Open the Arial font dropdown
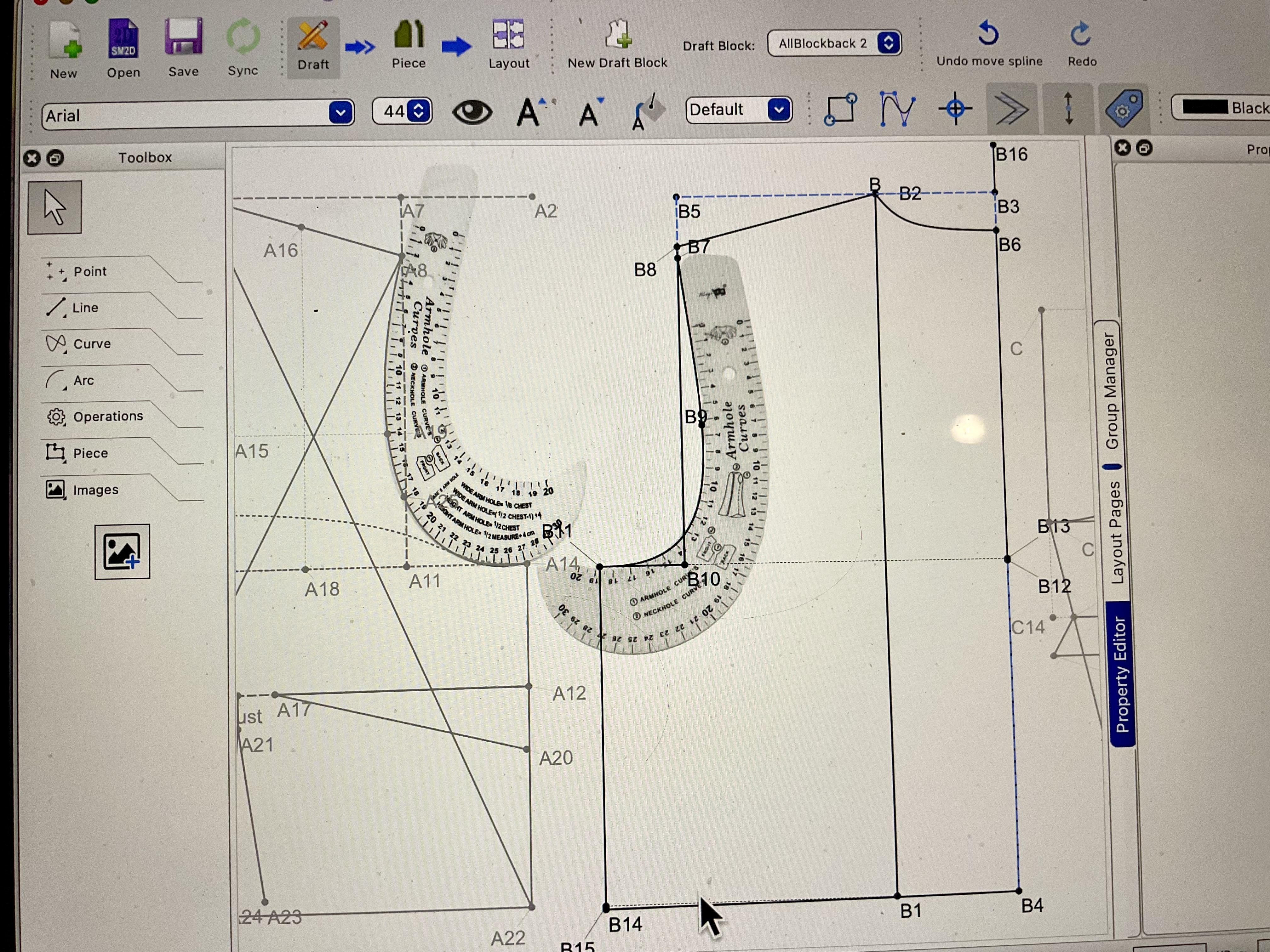The height and width of the screenshot is (952, 1270). (340, 113)
